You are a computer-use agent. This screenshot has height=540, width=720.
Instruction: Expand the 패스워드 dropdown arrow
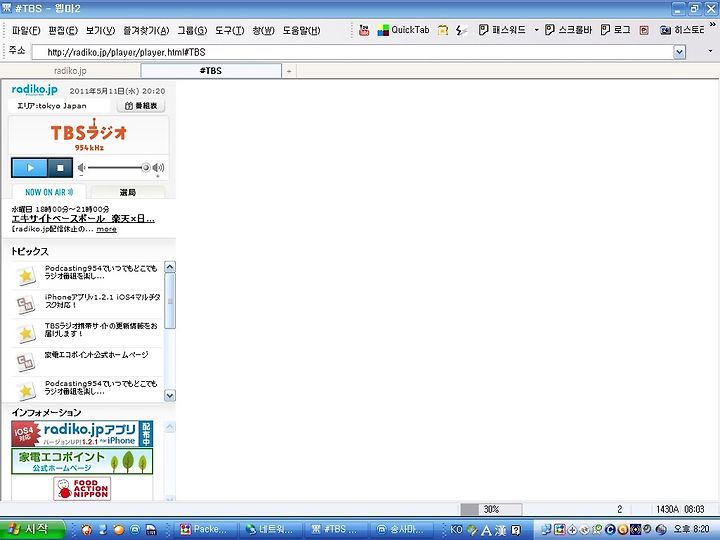click(536, 30)
